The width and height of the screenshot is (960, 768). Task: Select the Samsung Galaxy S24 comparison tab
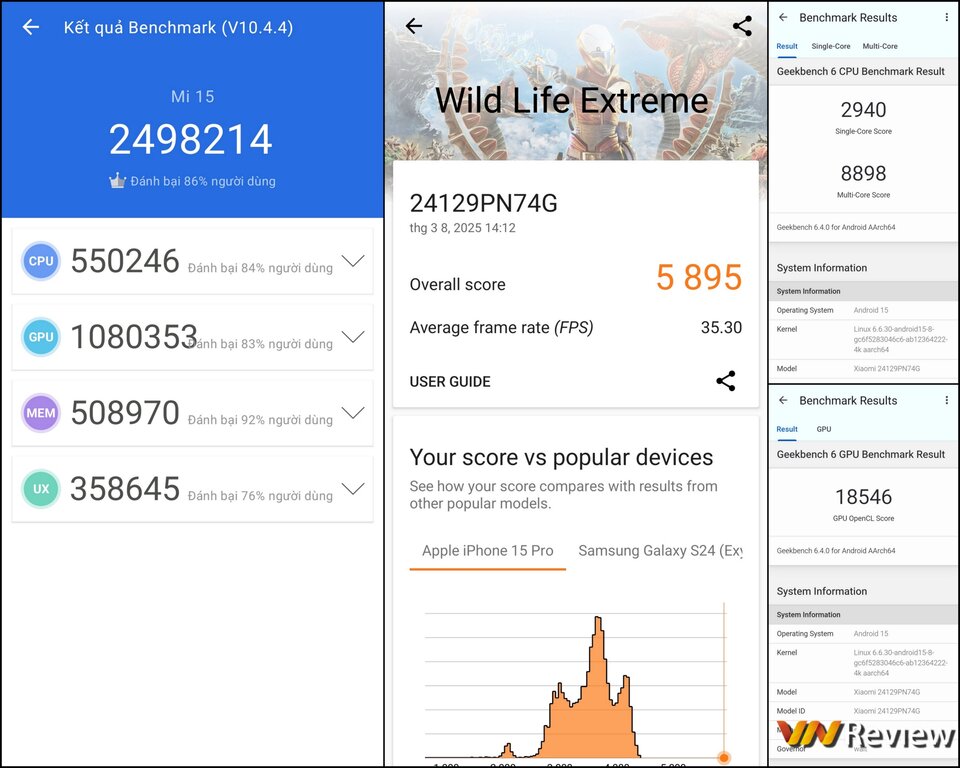click(x=660, y=551)
